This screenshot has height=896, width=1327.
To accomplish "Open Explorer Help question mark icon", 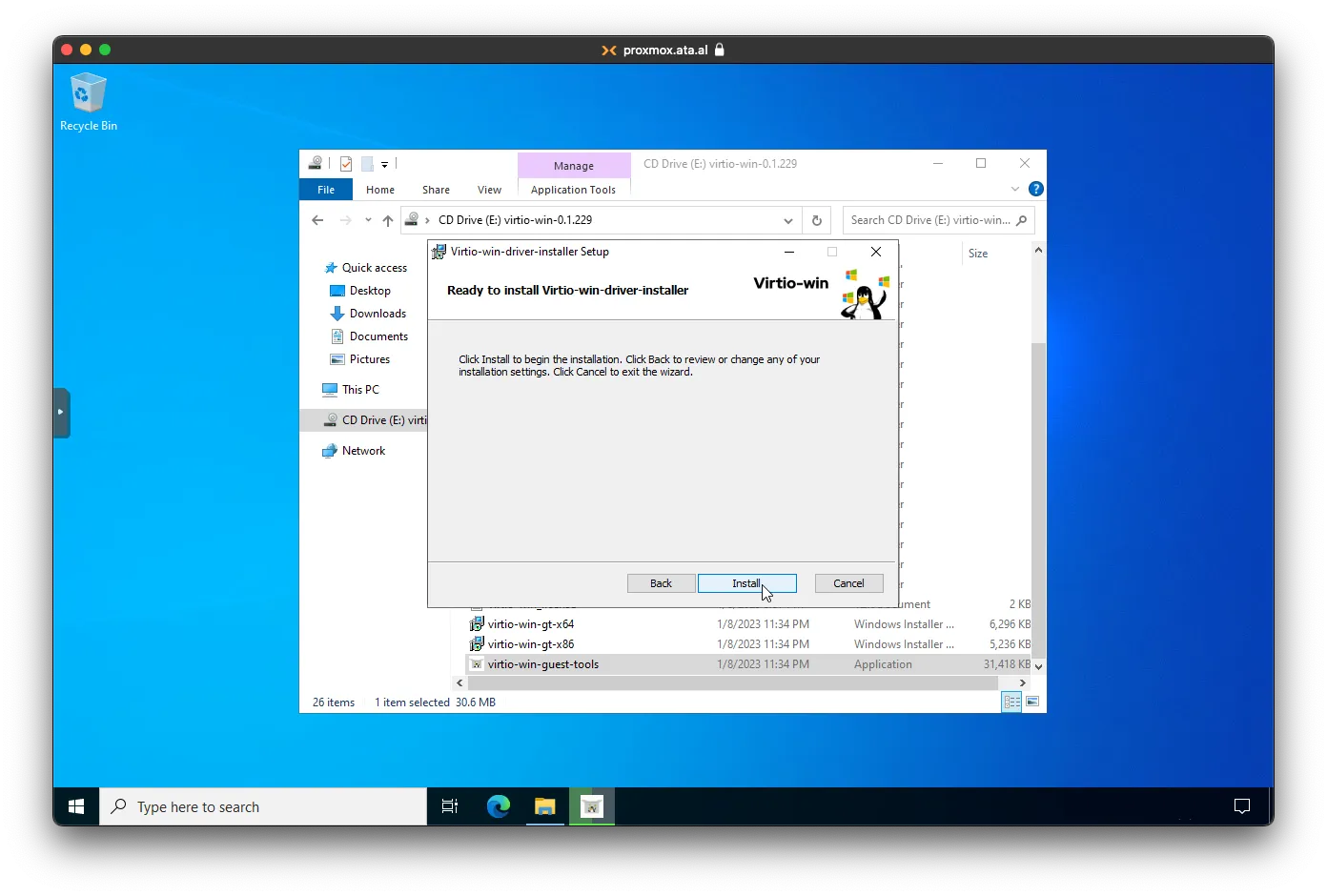I will click(1036, 189).
